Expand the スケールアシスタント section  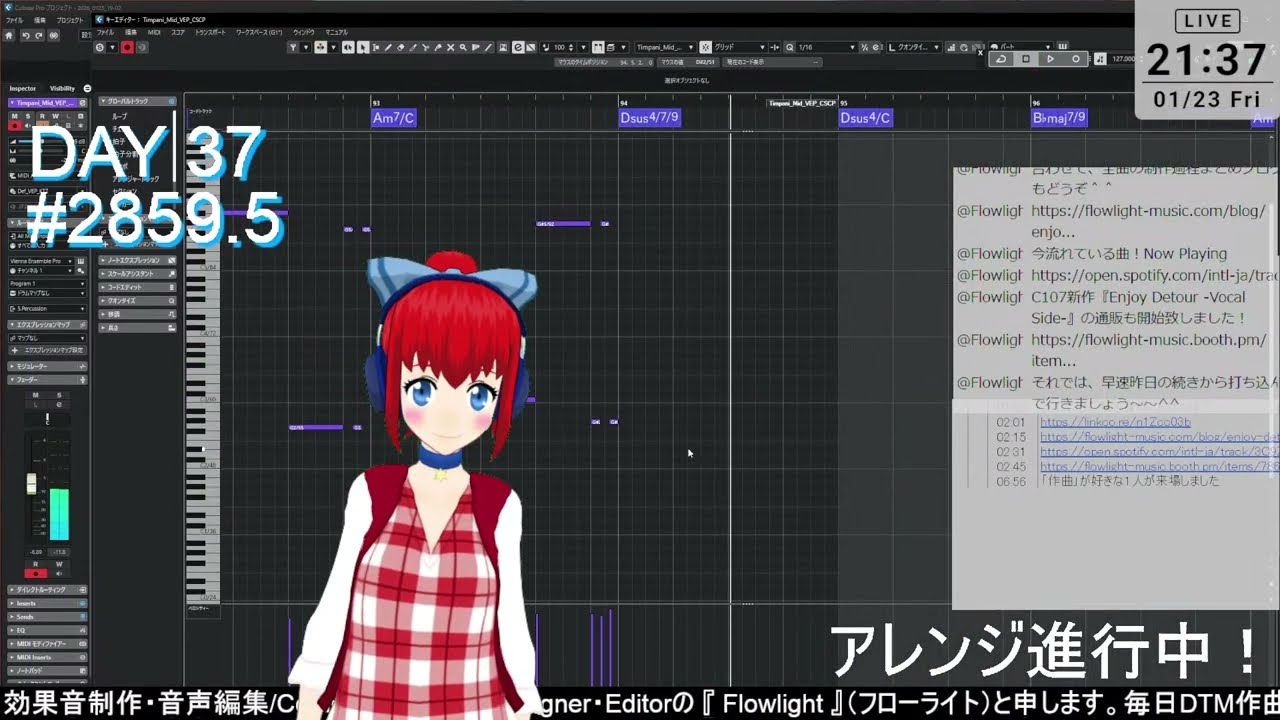[138, 273]
